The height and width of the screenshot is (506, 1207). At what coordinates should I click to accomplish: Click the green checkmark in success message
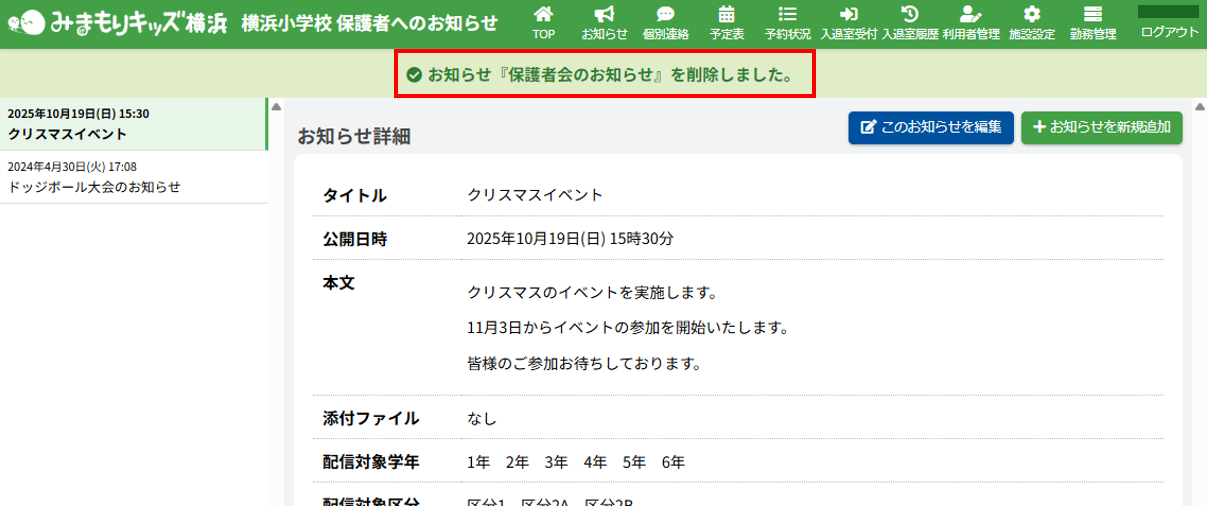click(414, 75)
